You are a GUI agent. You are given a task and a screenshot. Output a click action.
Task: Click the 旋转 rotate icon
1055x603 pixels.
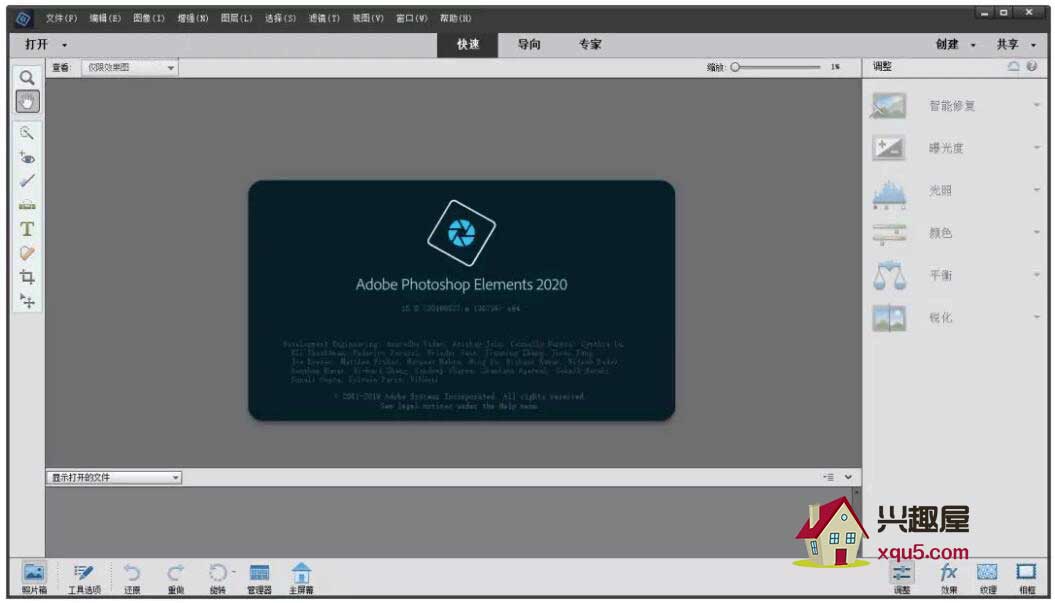coord(217,578)
